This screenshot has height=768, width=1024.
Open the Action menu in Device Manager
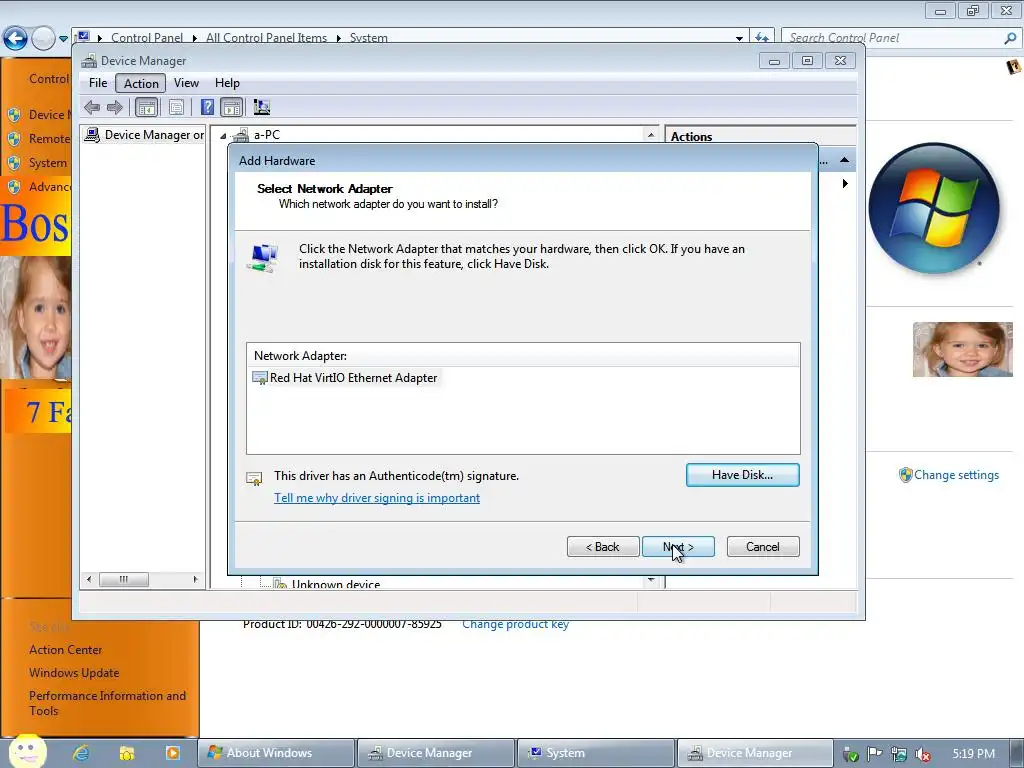point(141,83)
